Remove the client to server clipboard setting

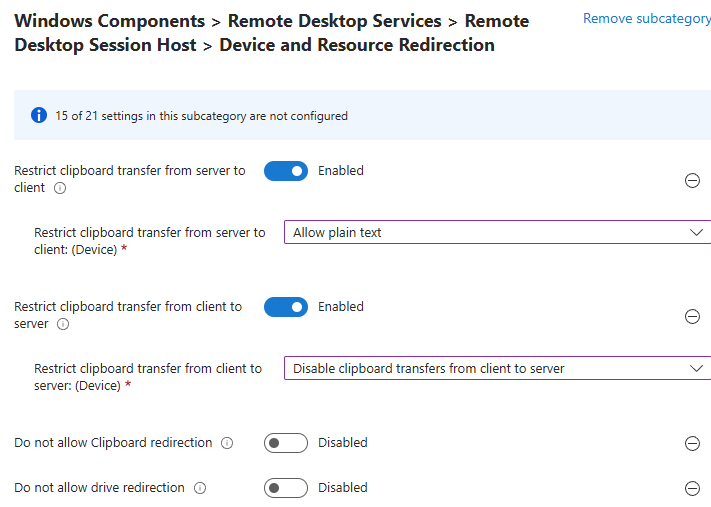coord(691,316)
